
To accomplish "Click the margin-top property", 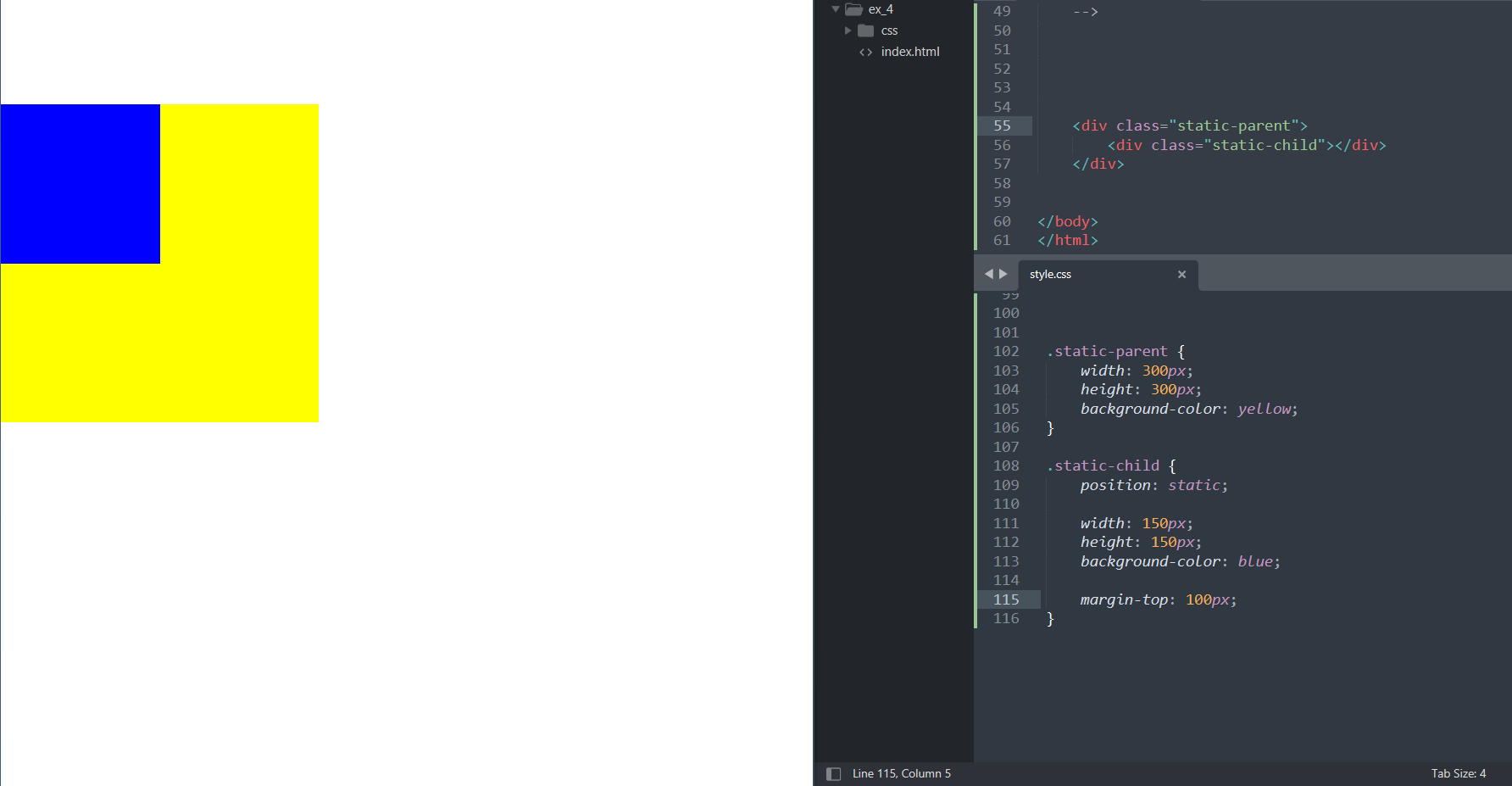I will click(1124, 599).
